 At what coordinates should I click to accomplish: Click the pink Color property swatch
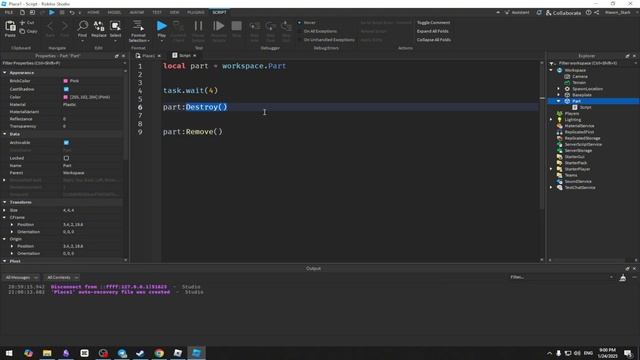65,97
